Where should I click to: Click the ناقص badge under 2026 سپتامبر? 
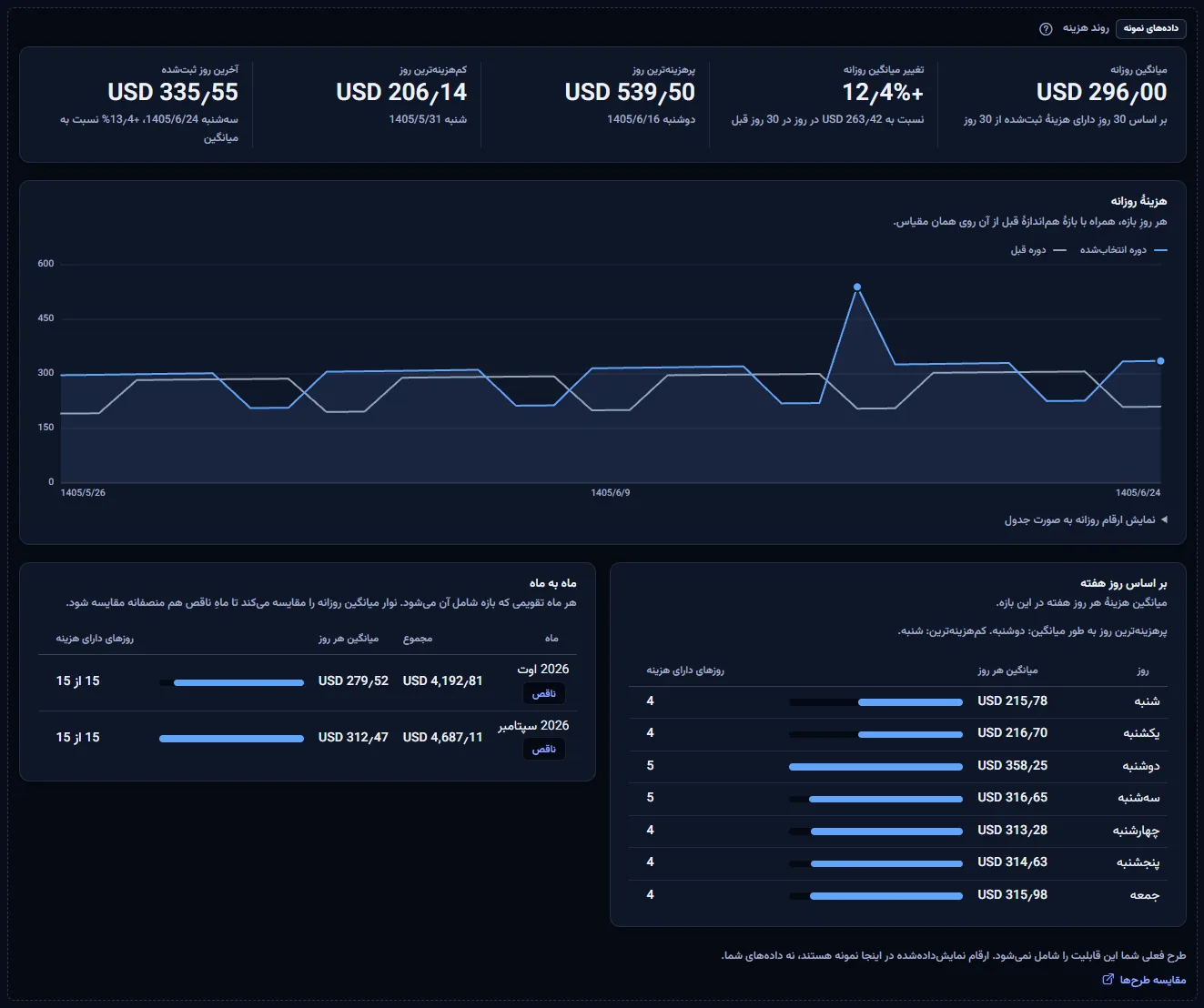543,749
